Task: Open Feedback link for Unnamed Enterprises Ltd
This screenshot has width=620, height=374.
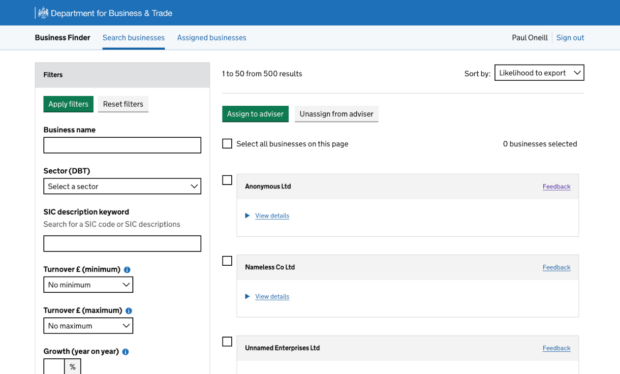Action: coord(556,348)
